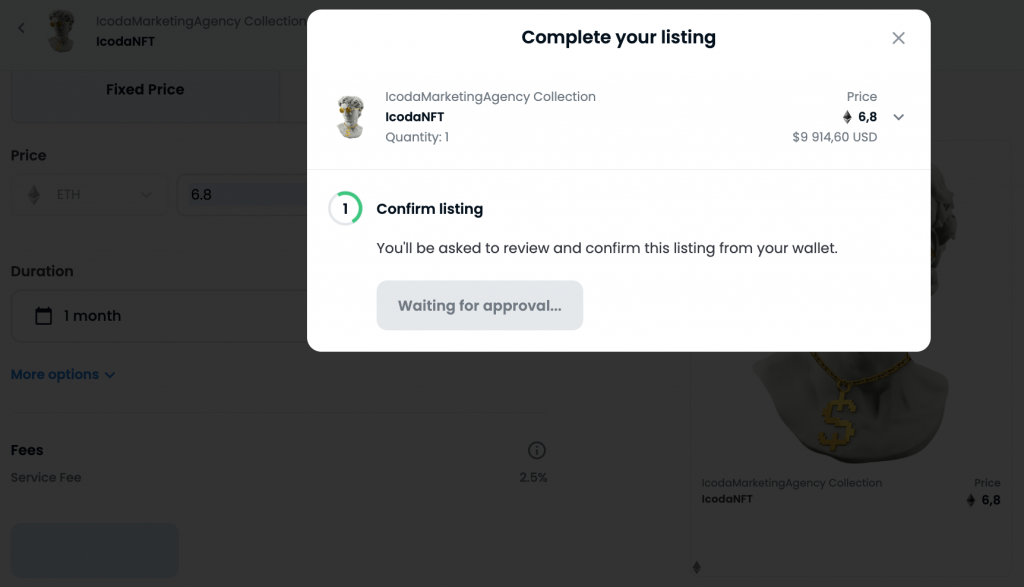Click the NFT bust thumbnail in dialog

351,117
